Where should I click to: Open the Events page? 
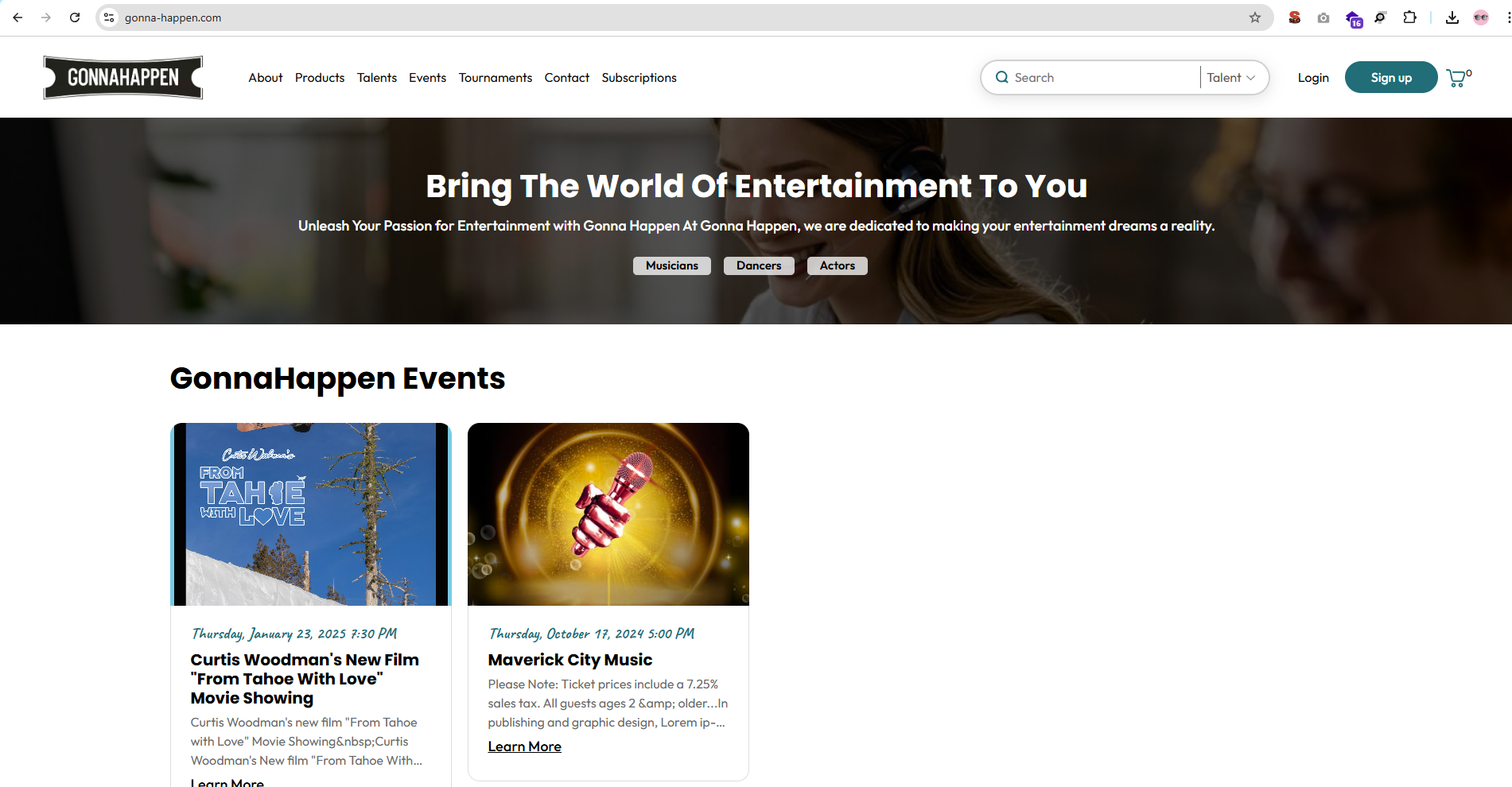428,77
